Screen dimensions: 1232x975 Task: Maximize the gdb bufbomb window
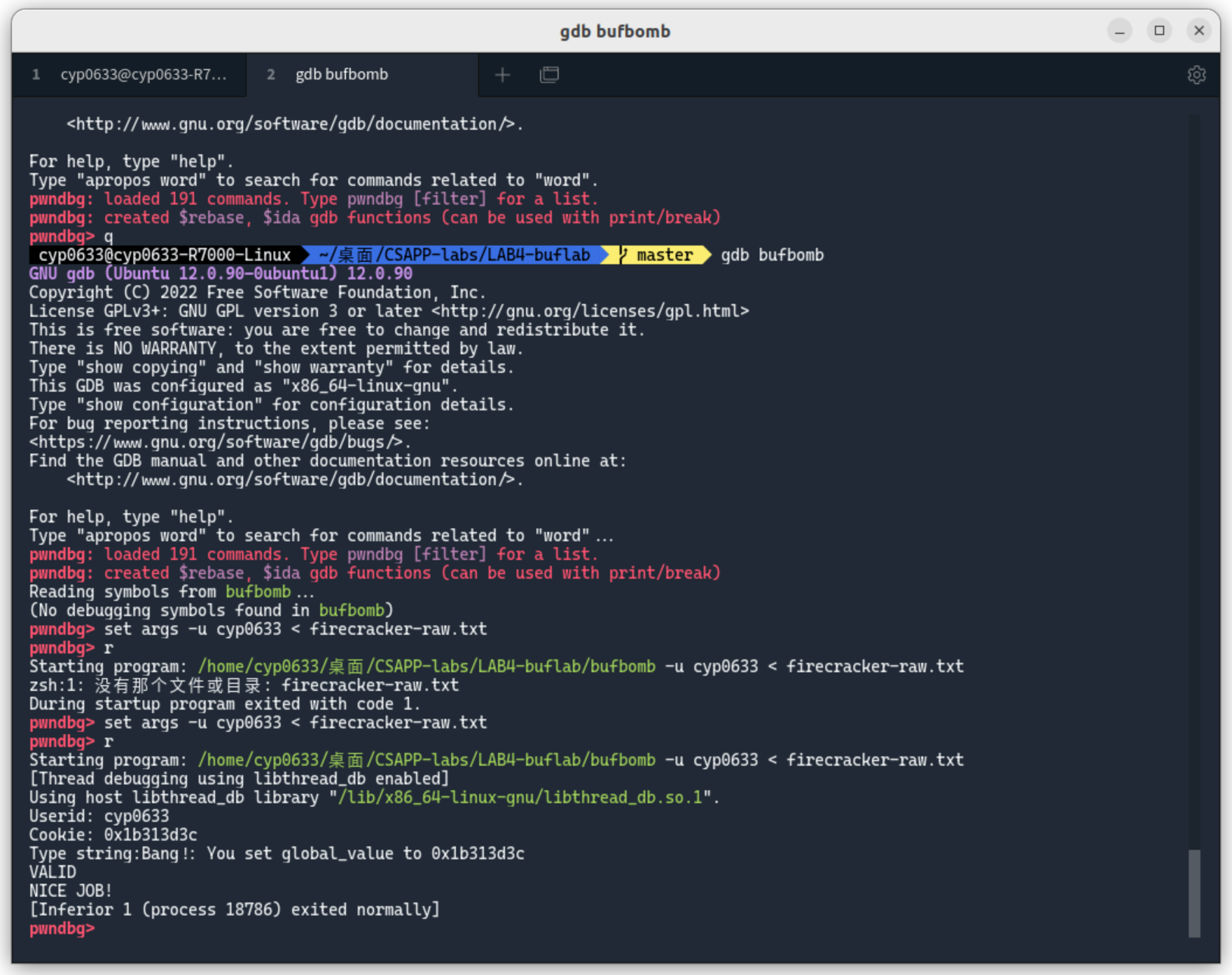[x=1159, y=31]
